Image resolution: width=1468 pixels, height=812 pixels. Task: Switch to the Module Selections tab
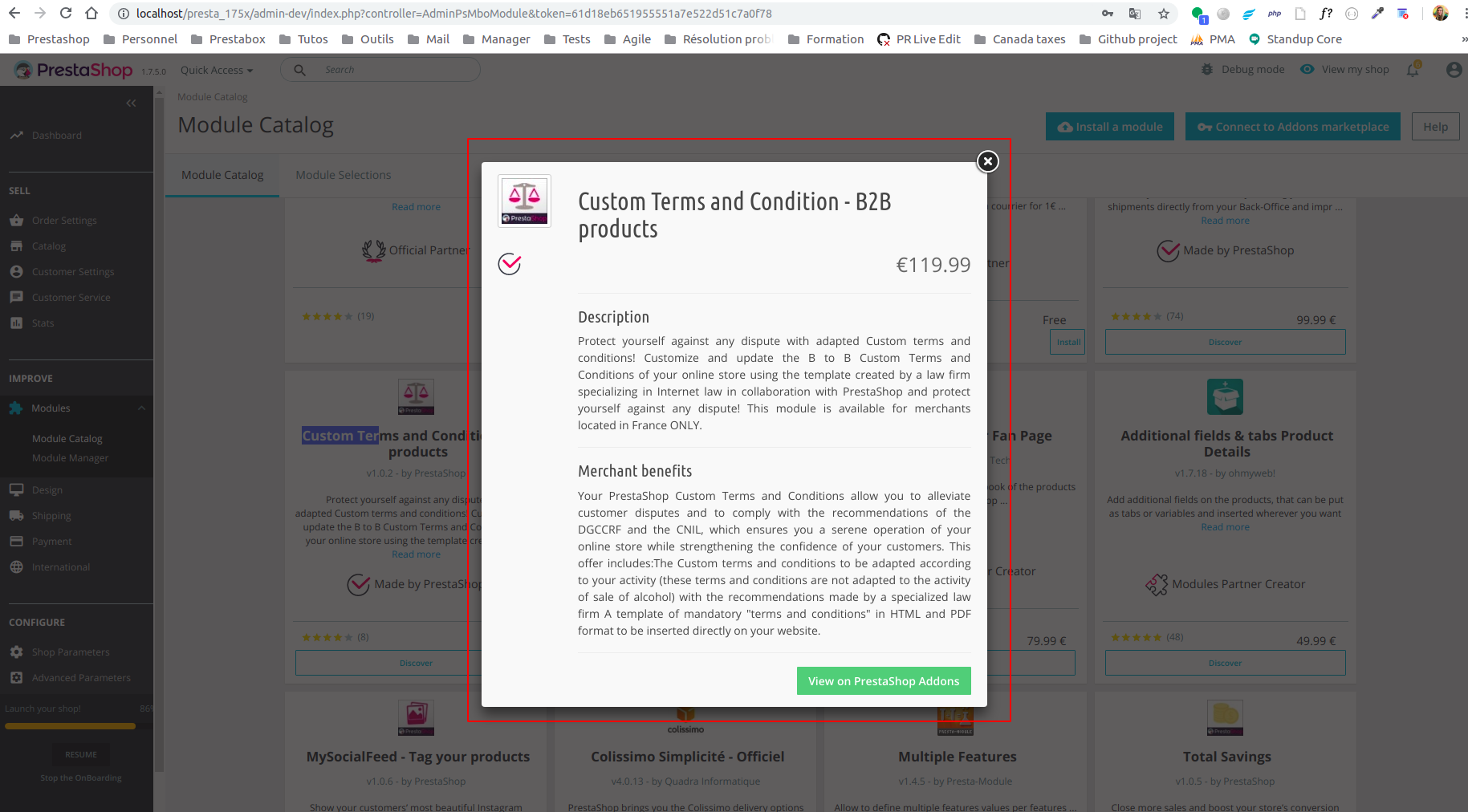(343, 174)
